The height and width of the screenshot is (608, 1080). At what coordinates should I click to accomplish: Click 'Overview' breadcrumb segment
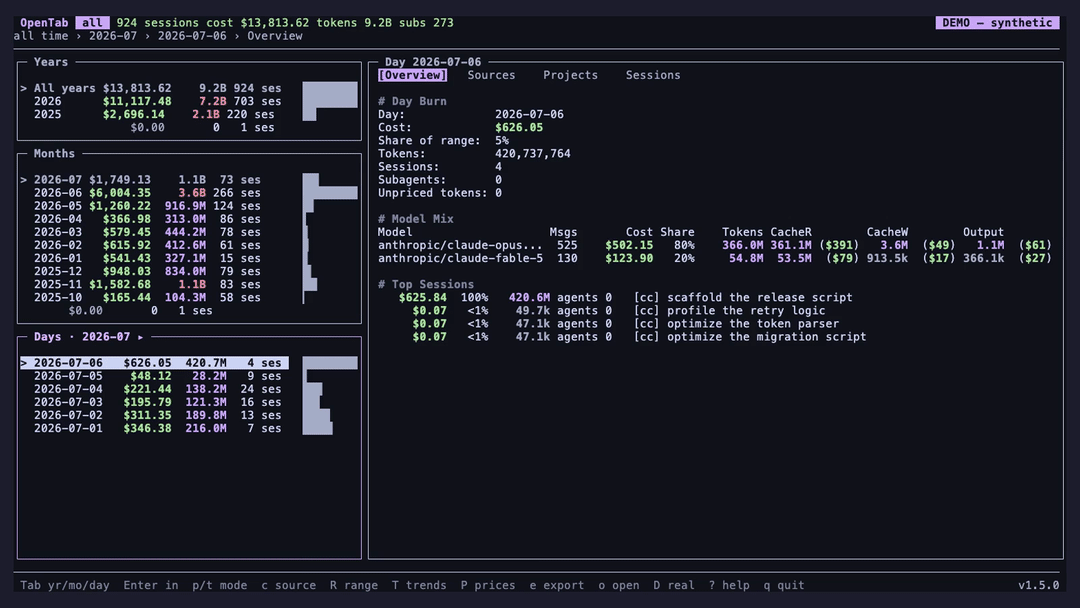click(275, 36)
